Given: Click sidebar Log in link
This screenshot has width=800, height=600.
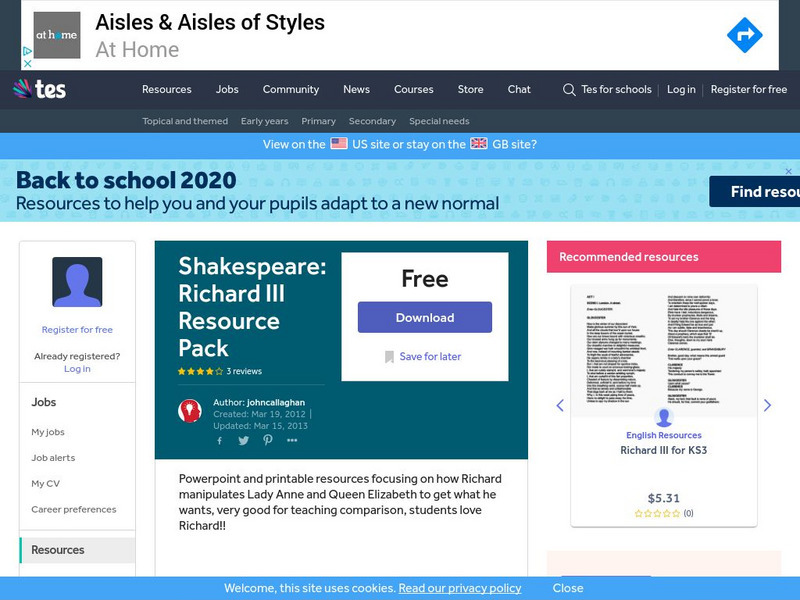Looking at the screenshot, I should [x=77, y=368].
